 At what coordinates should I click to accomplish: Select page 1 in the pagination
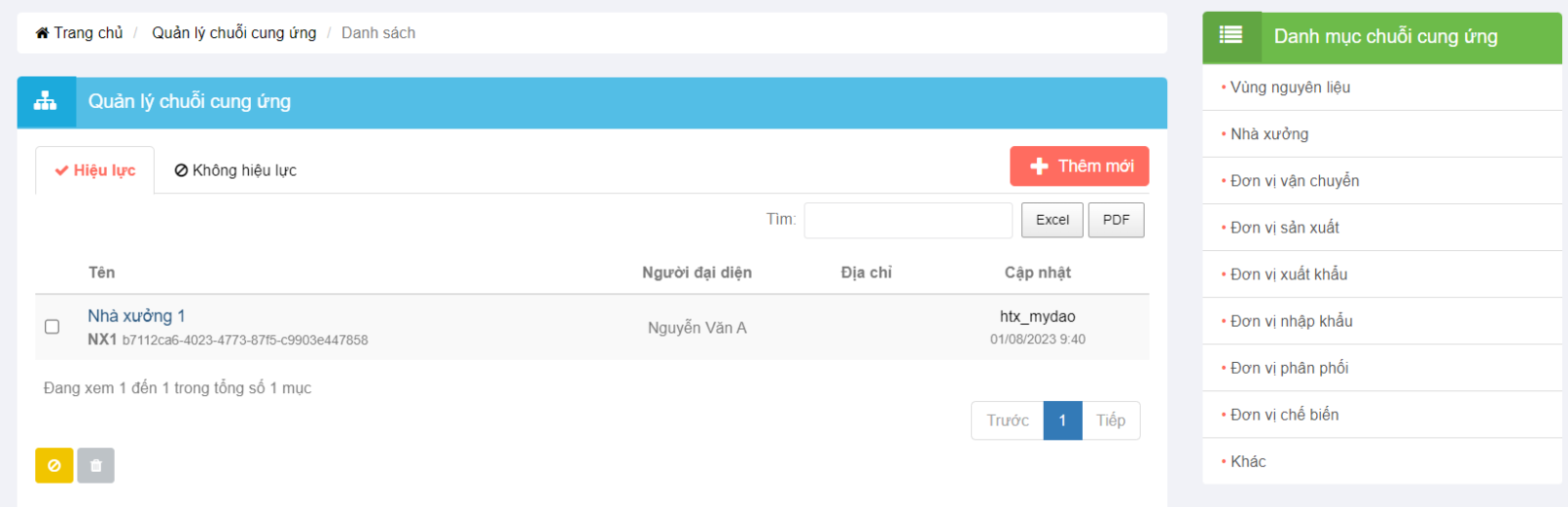point(1062,421)
